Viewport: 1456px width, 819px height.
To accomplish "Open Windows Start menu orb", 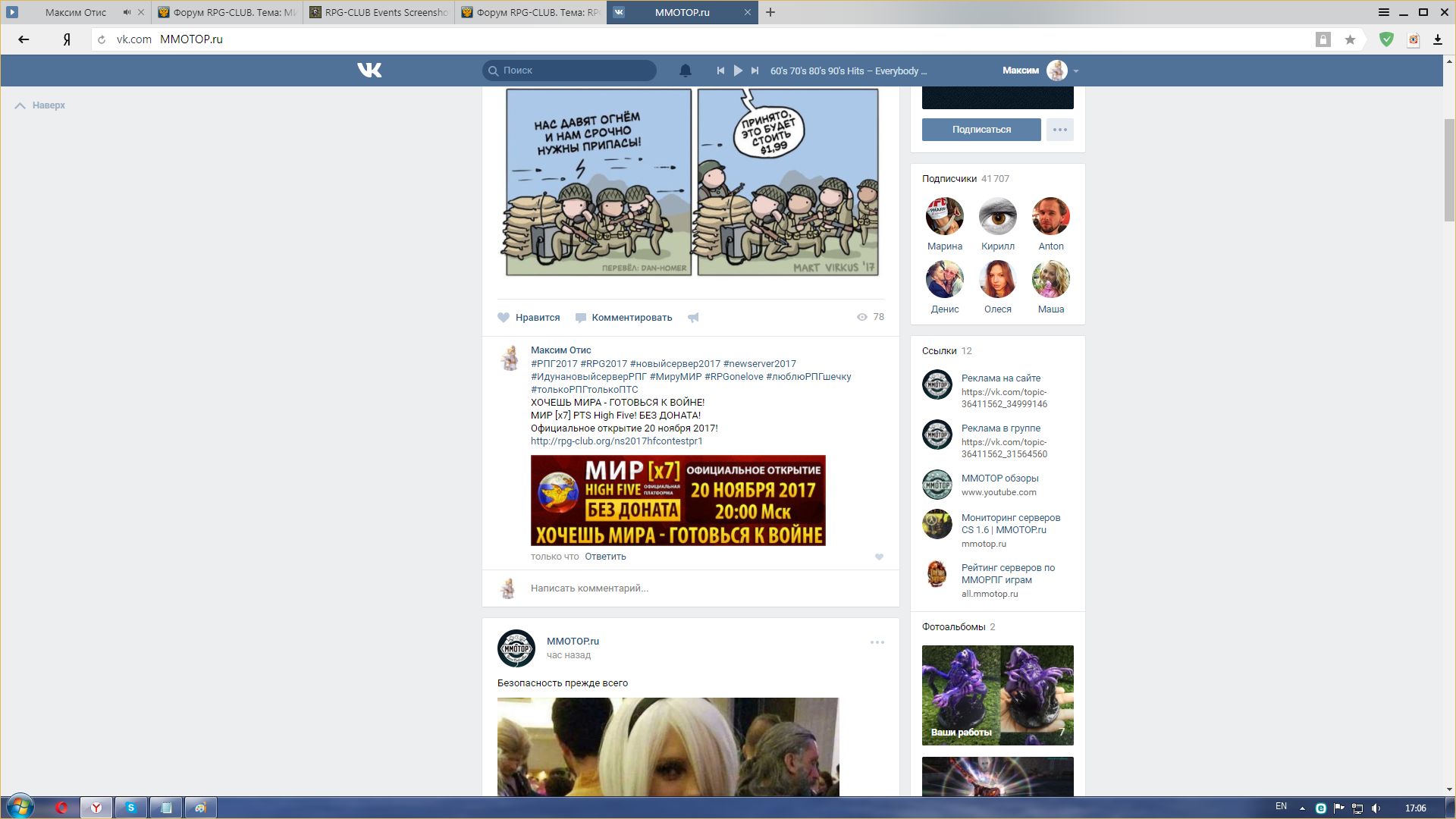I will pos(20,807).
